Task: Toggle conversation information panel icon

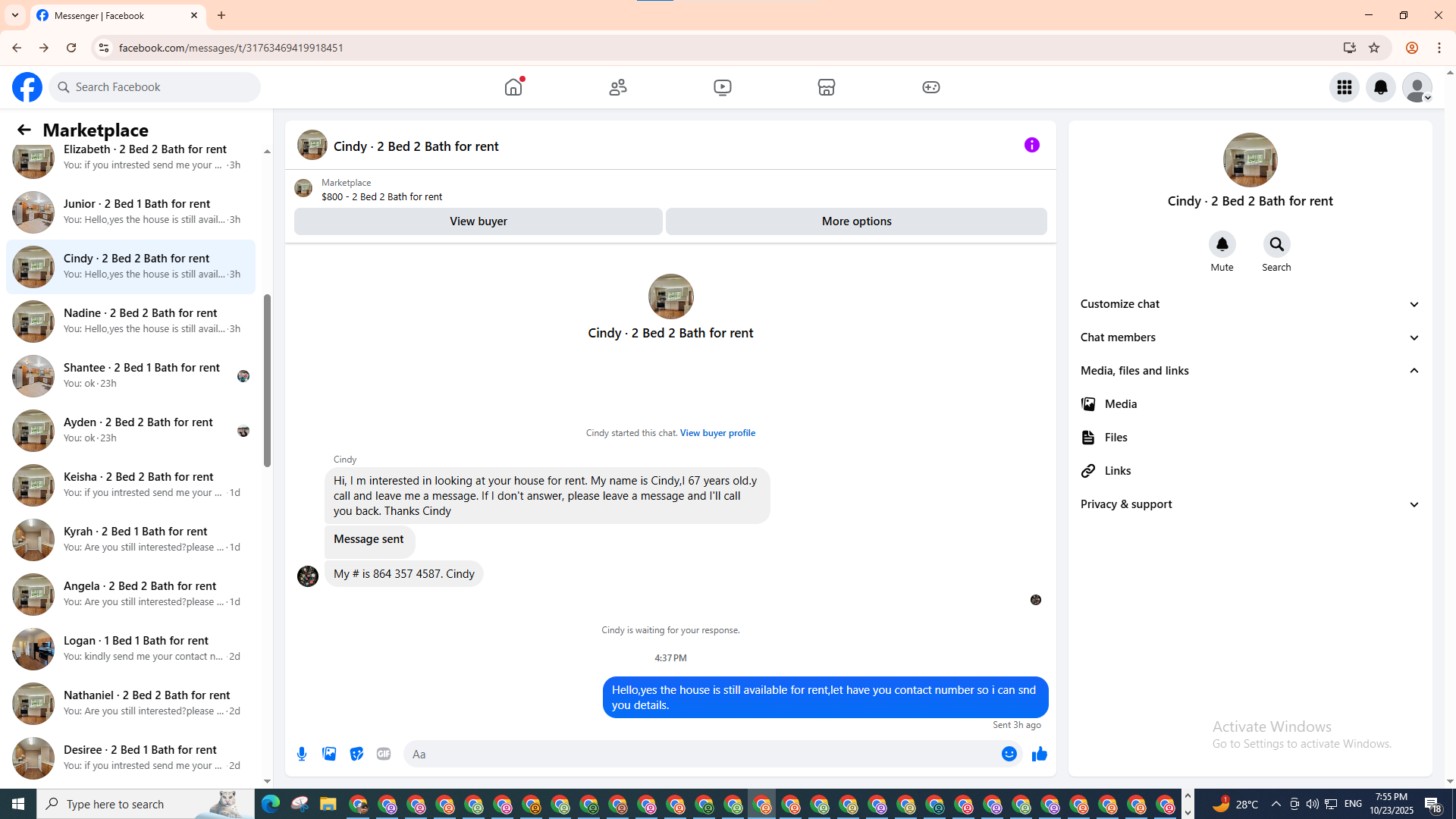Action: pos(1031,145)
